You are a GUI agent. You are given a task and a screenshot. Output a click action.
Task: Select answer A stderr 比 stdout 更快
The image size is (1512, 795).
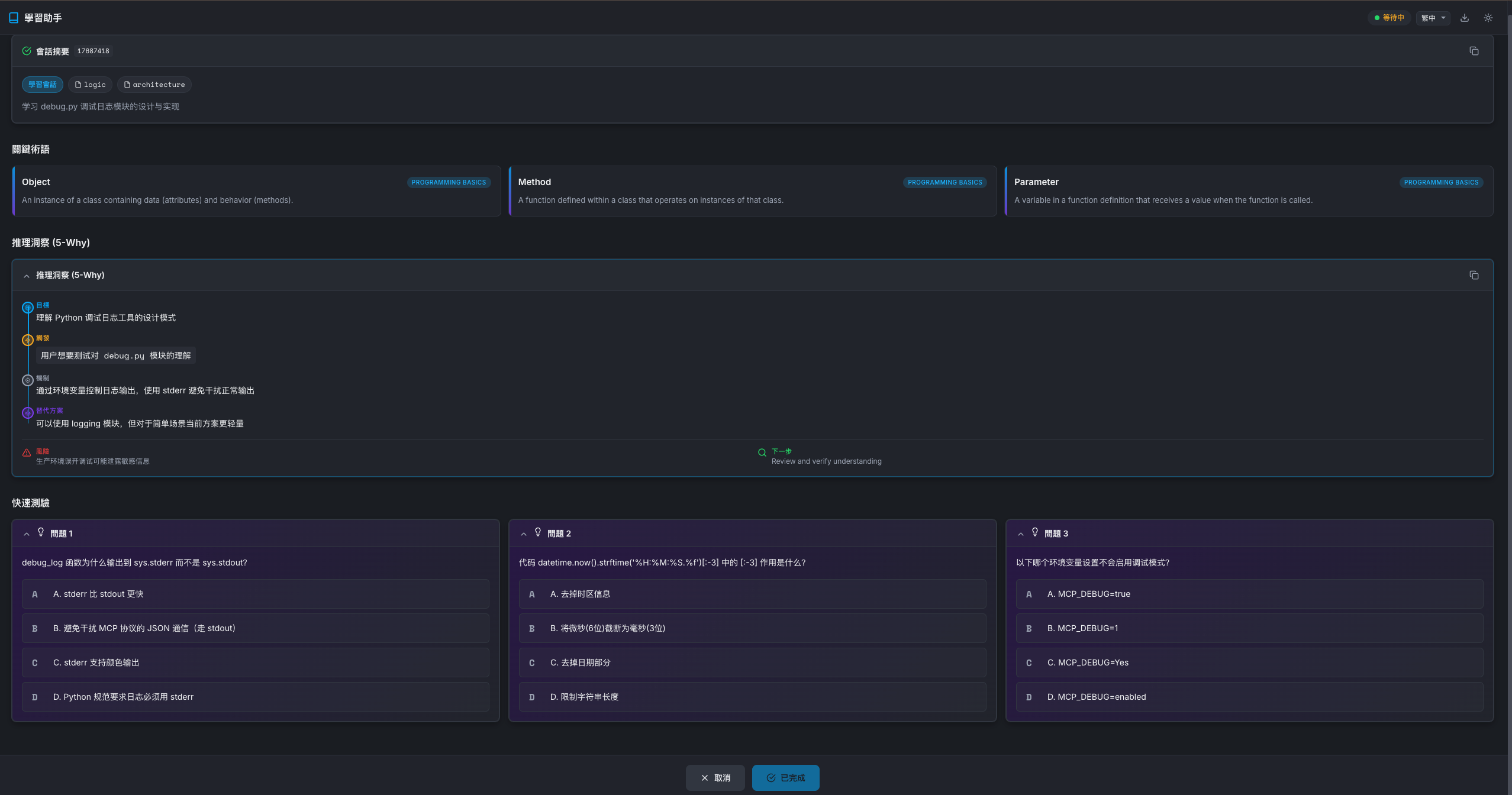click(256, 594)
